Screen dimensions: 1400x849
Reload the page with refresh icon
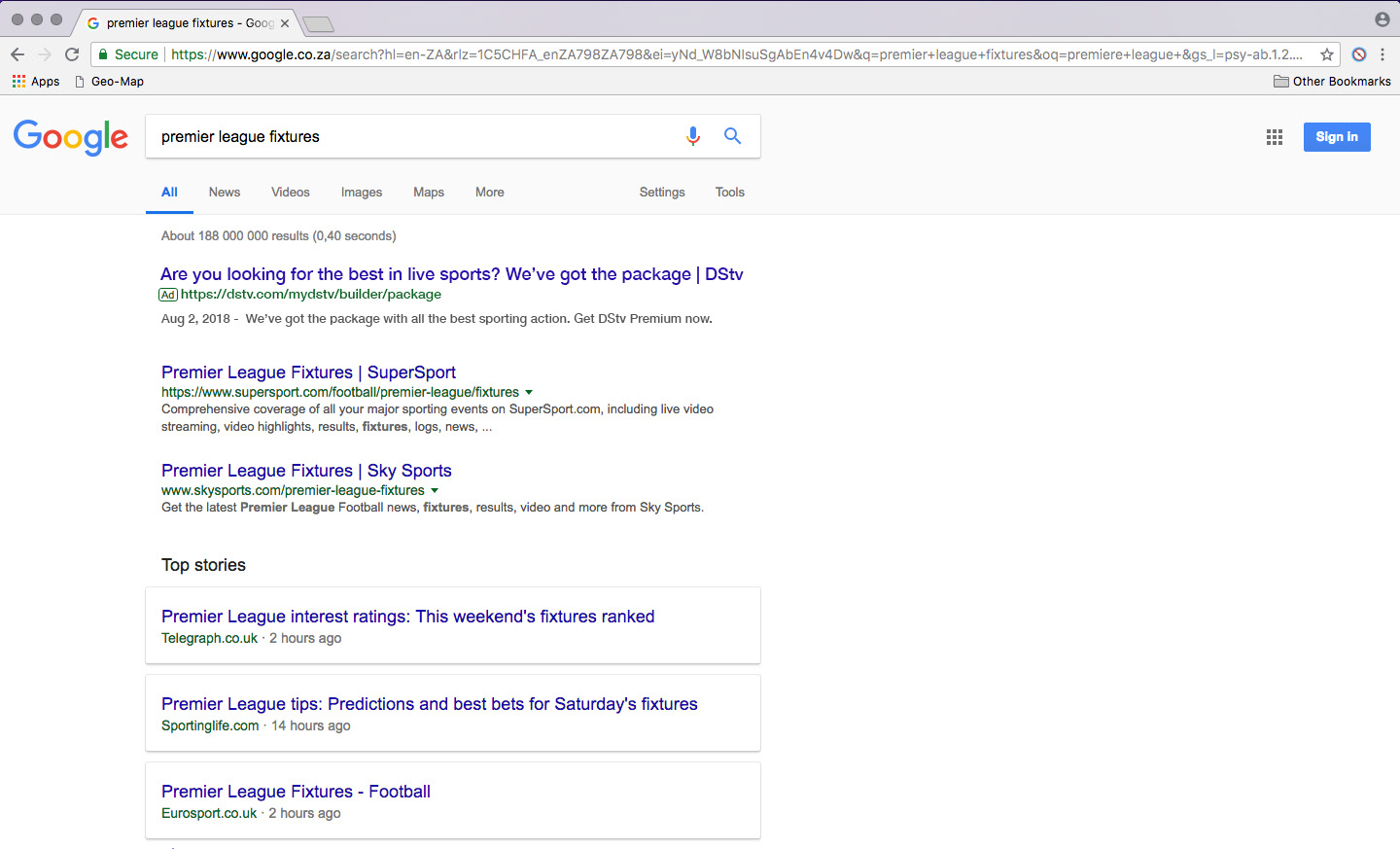pos(72,54)
